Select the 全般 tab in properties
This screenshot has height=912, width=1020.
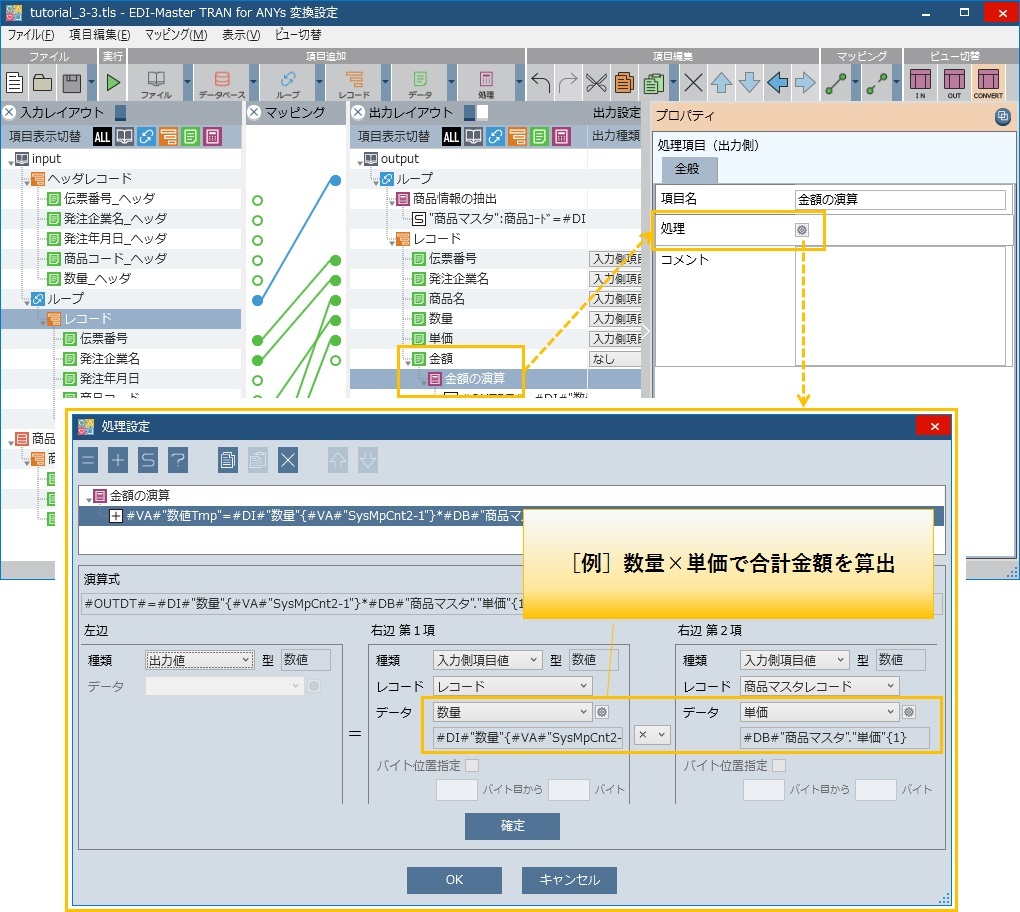(x=687, y=169)
